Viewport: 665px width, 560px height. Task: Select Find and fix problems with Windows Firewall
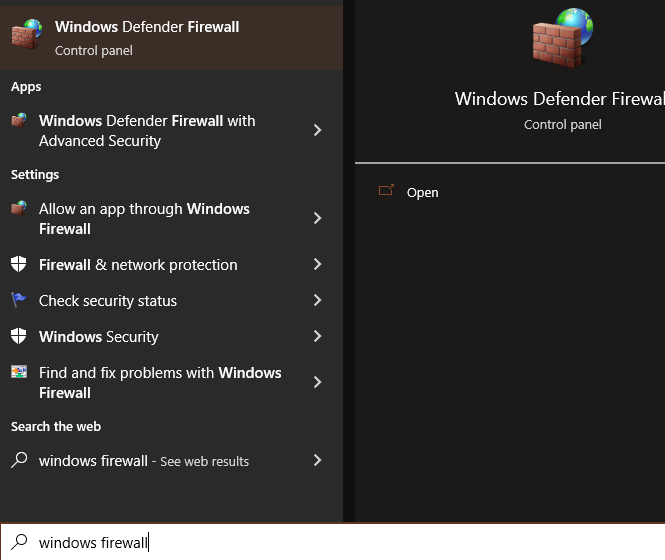pyautogui.click(x=160, y=382)
